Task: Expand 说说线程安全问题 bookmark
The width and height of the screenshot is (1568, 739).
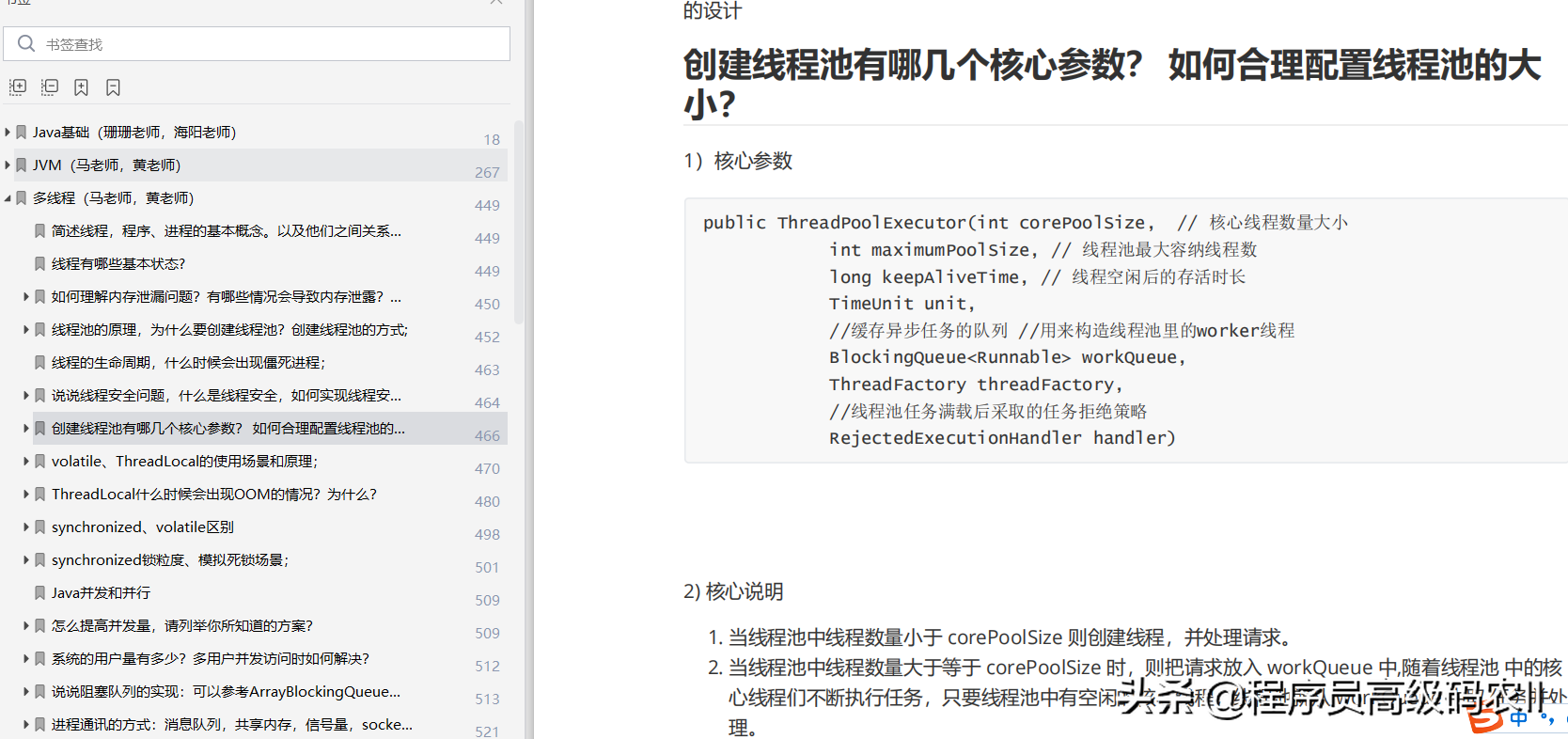Action: pyautogui.click(x=26, y=396)
